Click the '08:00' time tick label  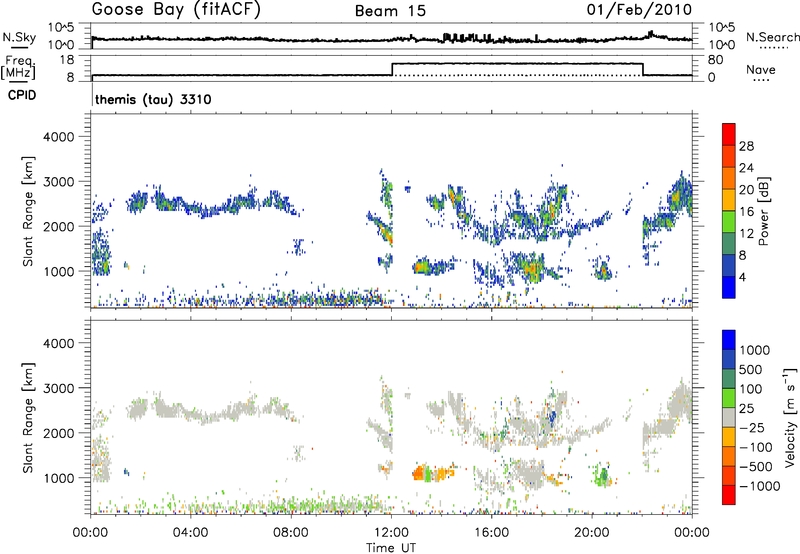(290, 533)
